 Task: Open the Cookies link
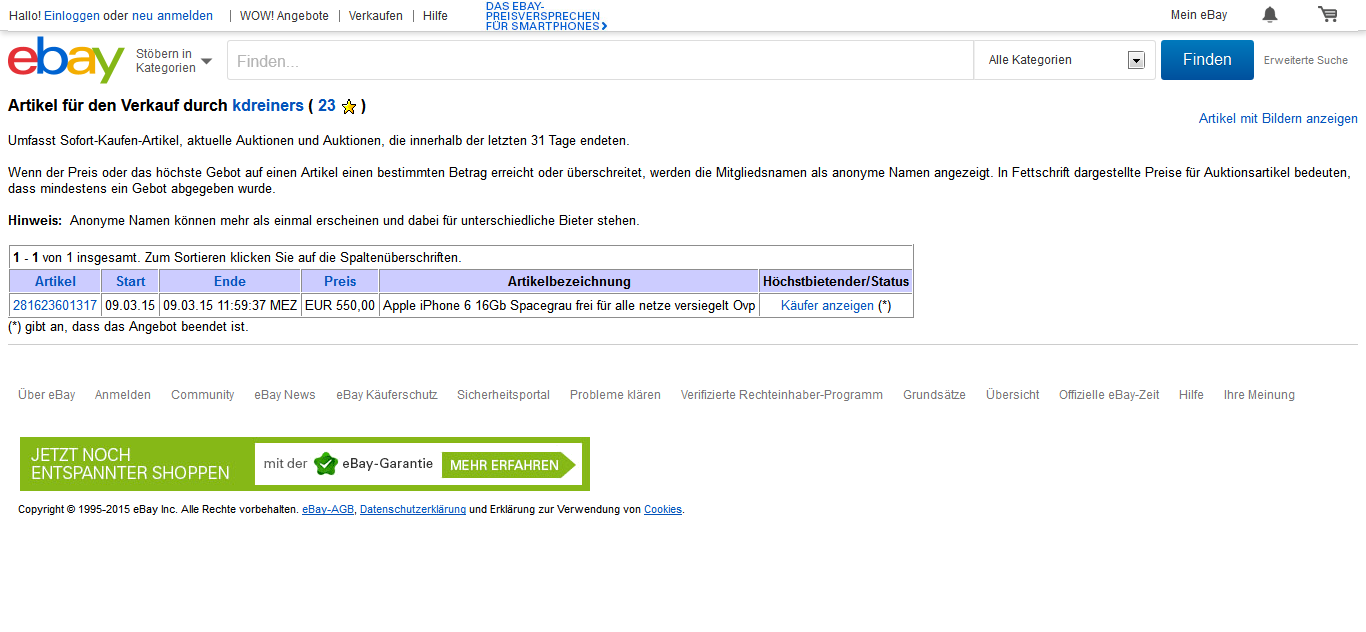[663, 510]
